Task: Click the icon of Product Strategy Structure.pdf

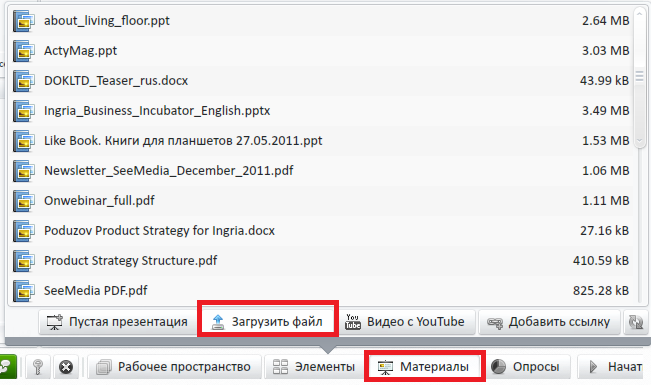Action: pyautogui.click(x=23, y=261)
